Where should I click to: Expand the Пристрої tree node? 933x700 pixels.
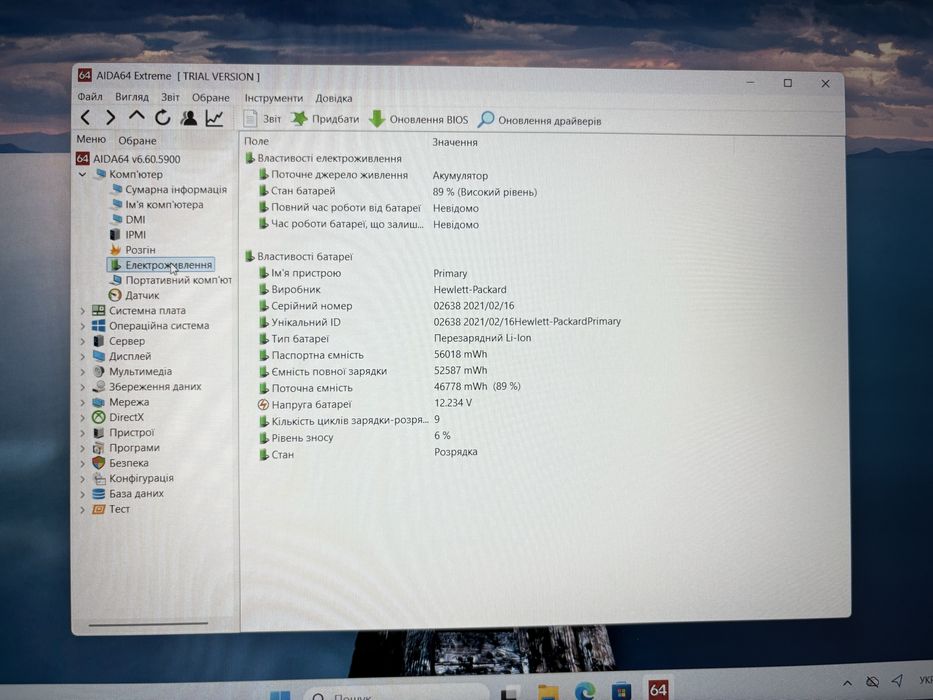(x=83, y=433)
